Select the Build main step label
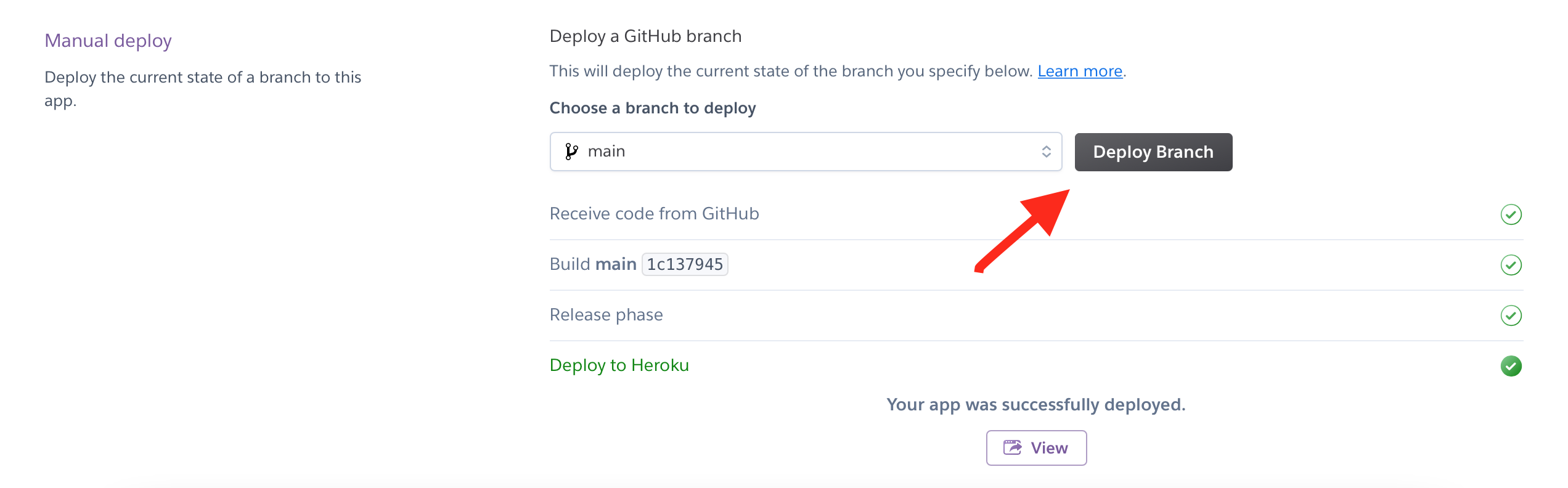The width and height of the screenshot is (1568, 488). pos(592,264)
